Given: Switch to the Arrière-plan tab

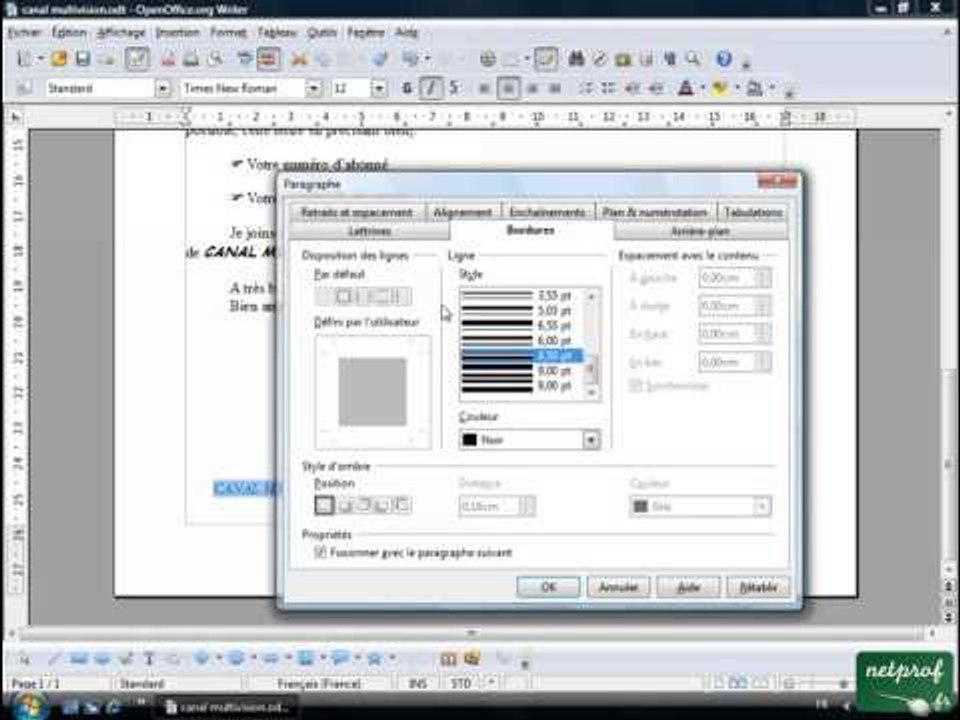Looking at the screenshot, I should (x=700, y=231).
